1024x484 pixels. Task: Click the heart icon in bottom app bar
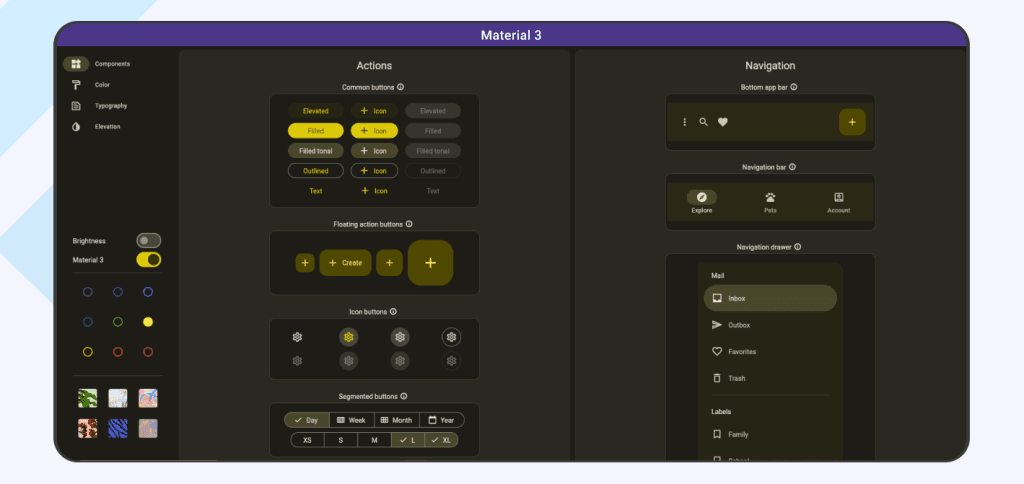pos(722,122)
